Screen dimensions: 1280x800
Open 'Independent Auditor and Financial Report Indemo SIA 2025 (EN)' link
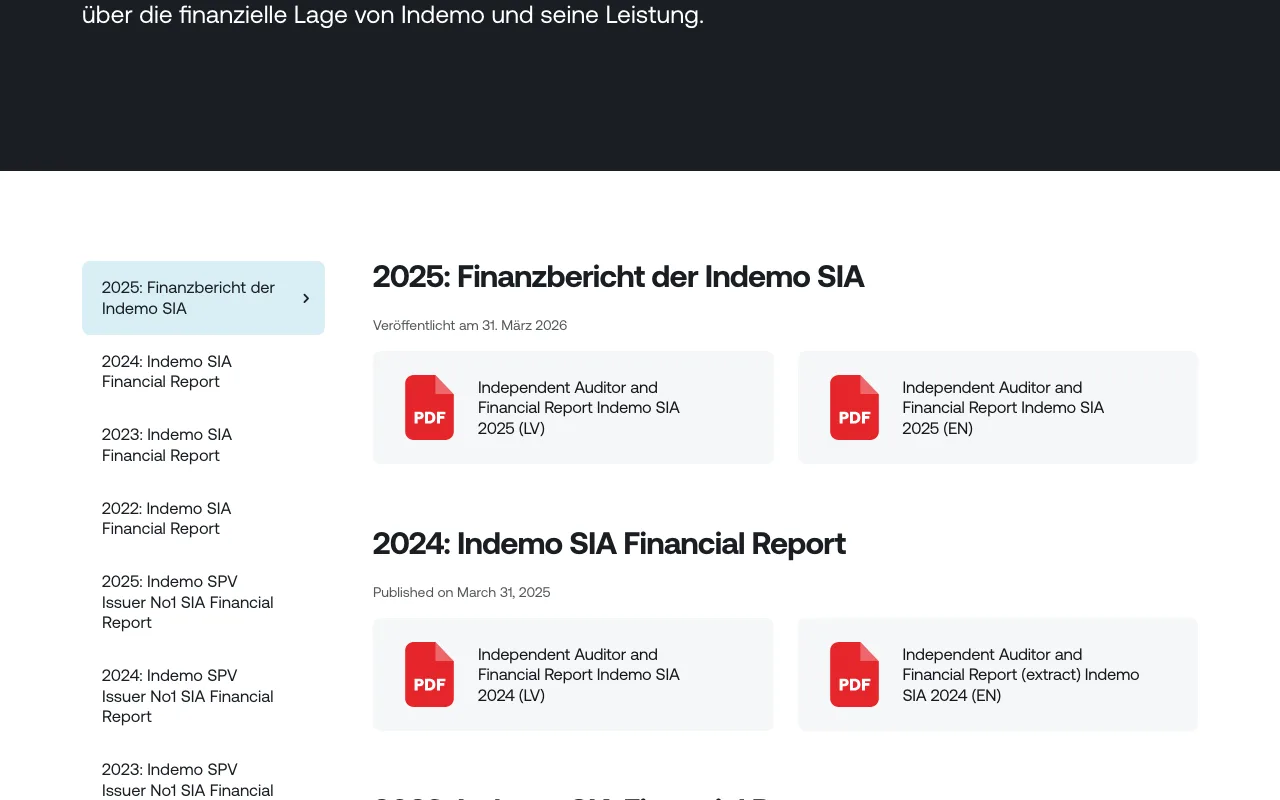click(997, 407)
